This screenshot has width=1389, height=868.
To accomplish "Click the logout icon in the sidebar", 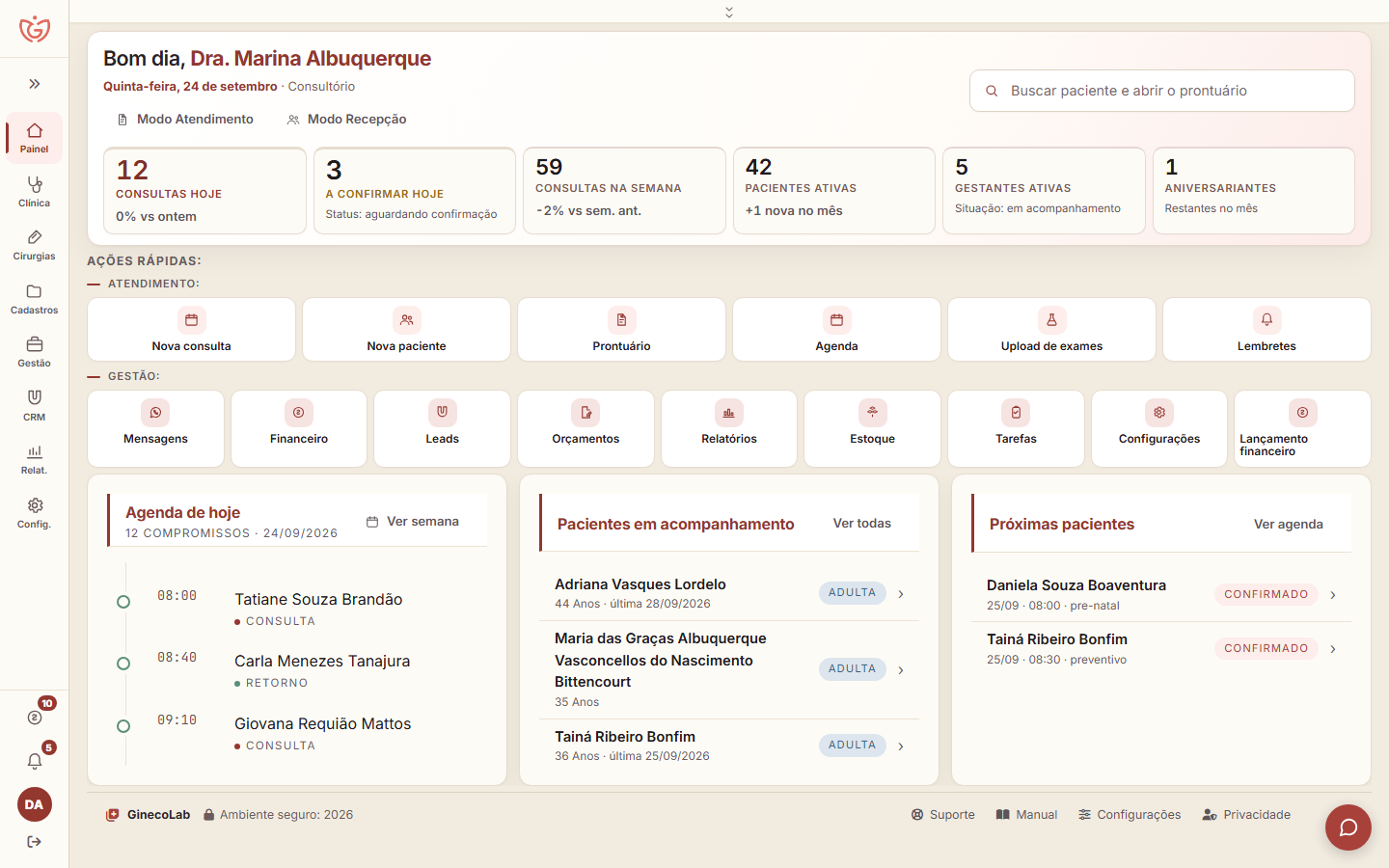I will [35, 842].
